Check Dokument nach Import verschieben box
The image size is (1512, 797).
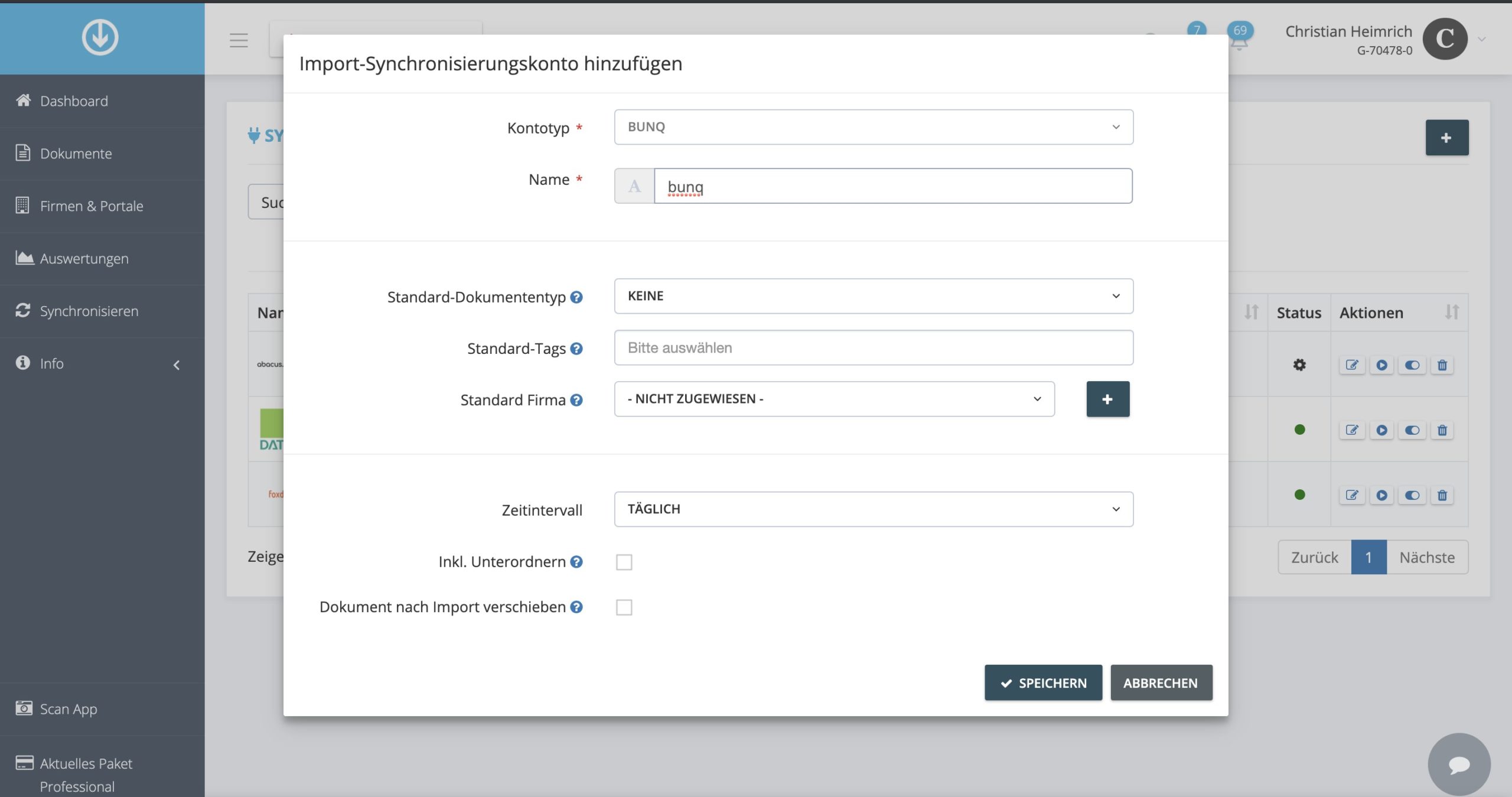pos(624,607)
